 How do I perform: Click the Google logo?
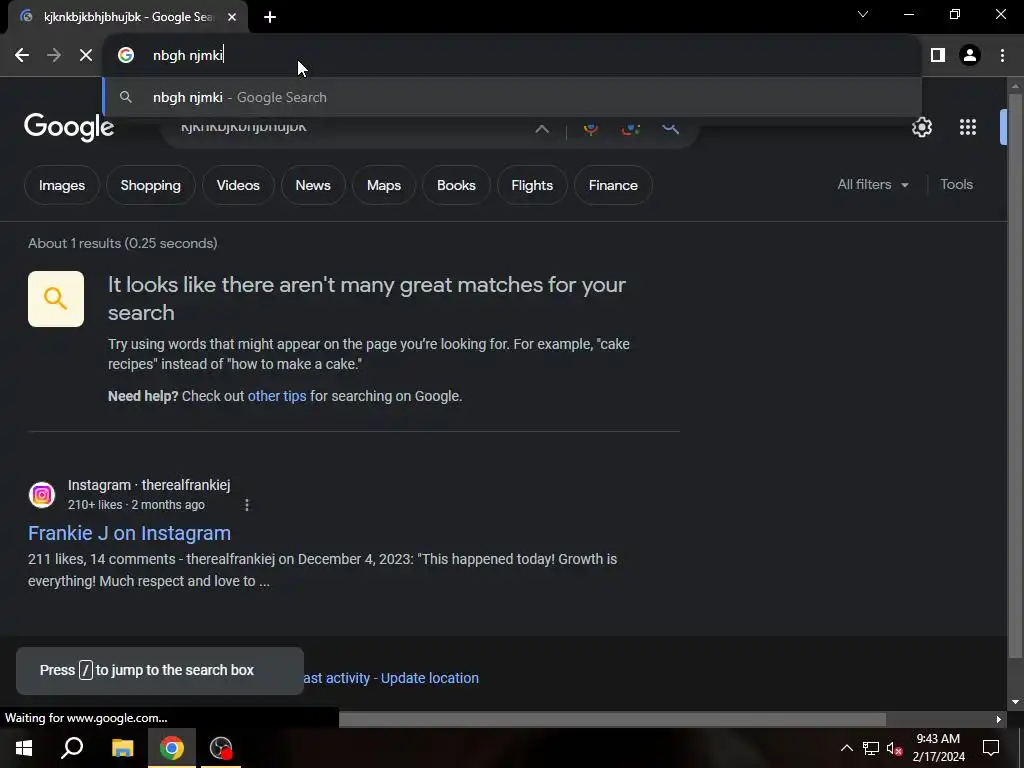(x=69, y=127)
